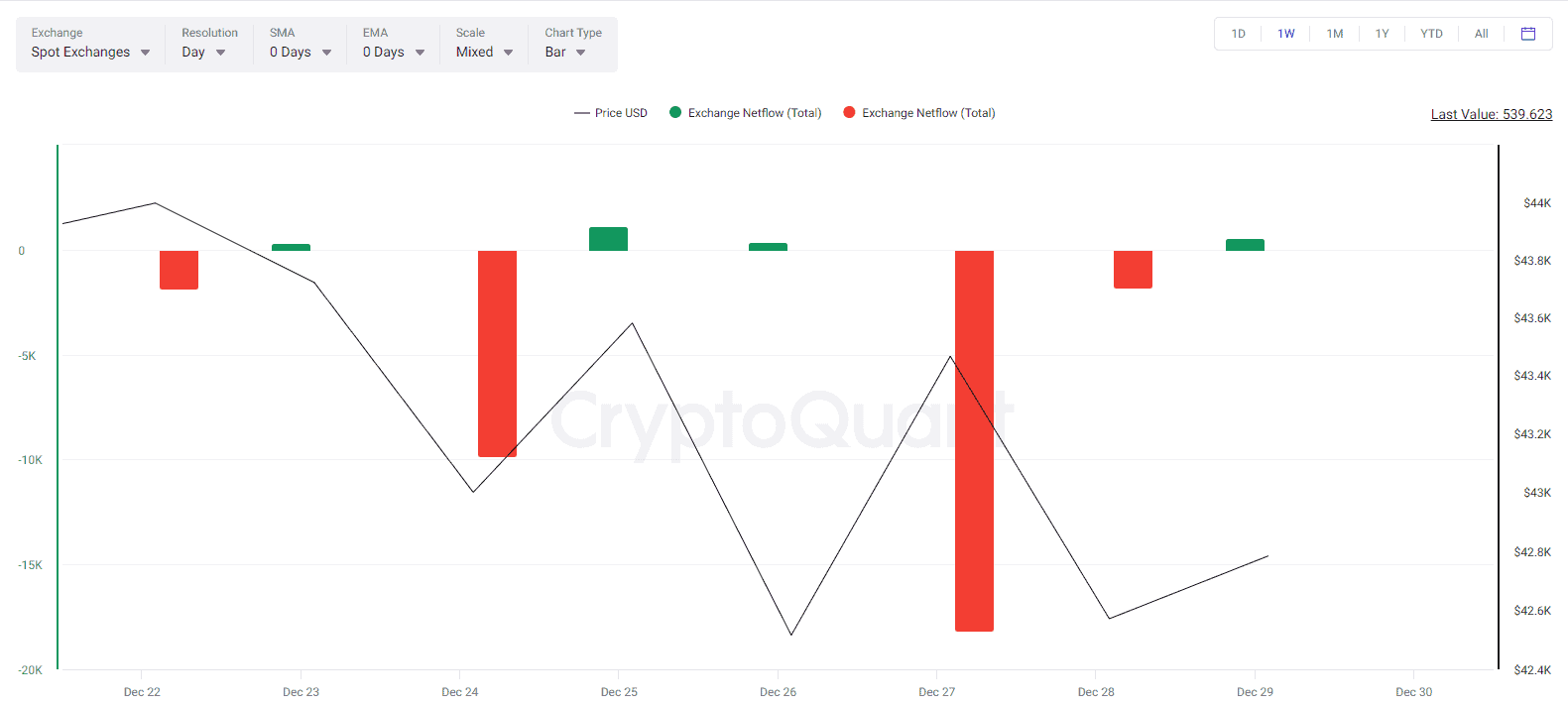Click the Last Value 539.623 link
This screenshot has width=1568, height=706.
coord(1492,114)
